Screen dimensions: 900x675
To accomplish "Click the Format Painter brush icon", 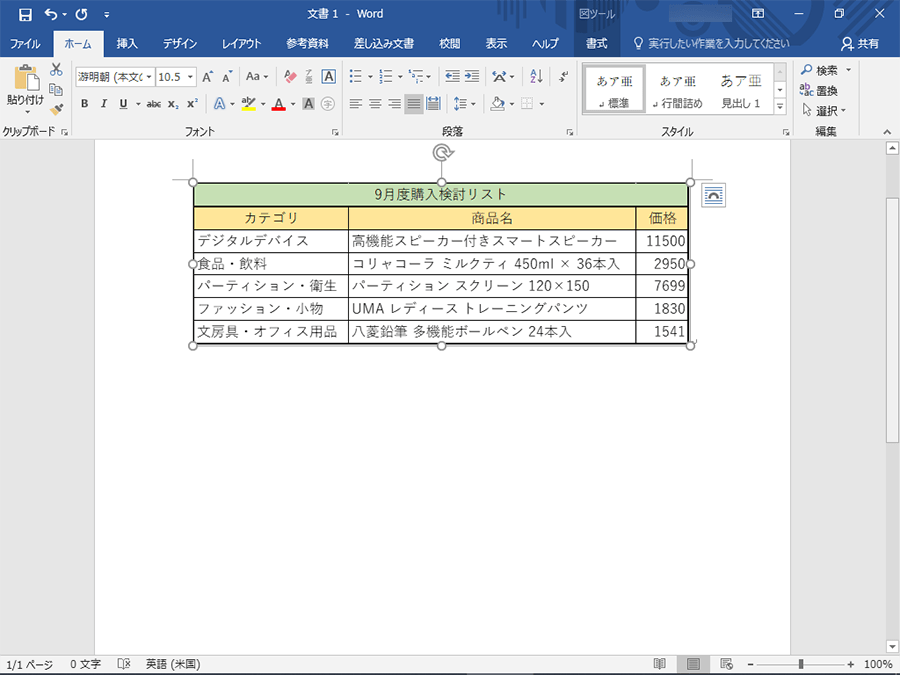I will click(56, 109).
